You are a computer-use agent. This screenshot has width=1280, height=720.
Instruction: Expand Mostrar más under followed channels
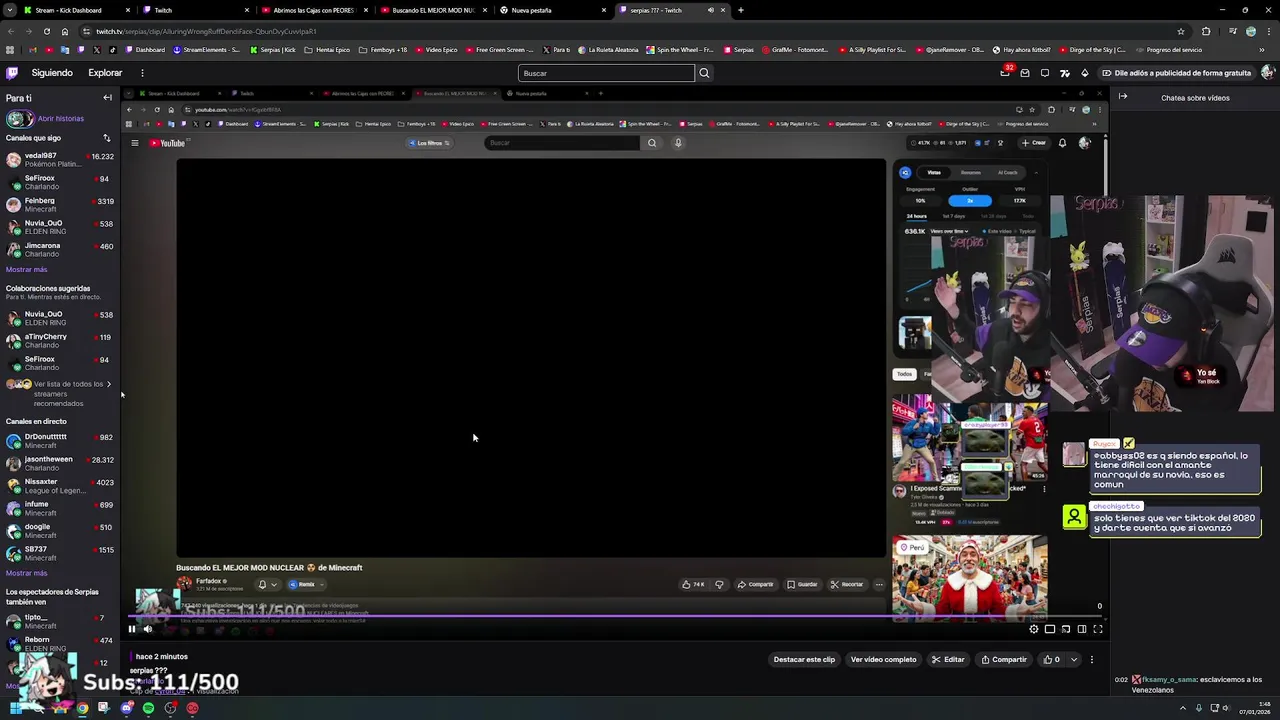click(27, 270)
